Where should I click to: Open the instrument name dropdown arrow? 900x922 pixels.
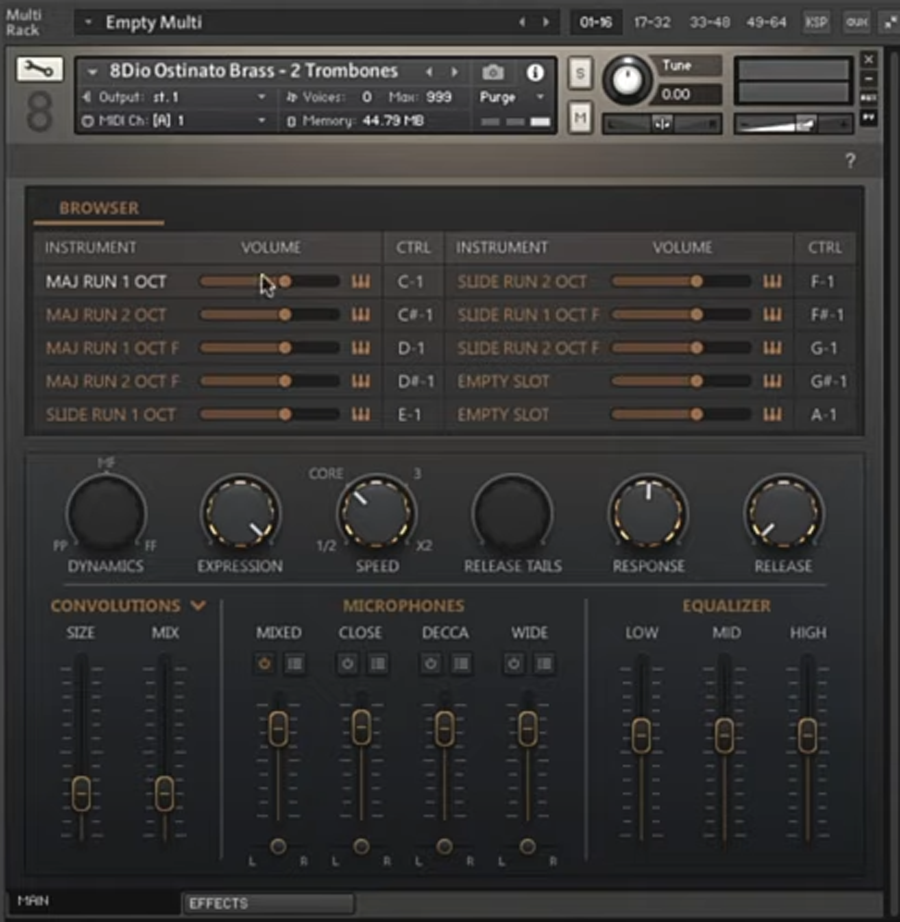coord(92,72)
